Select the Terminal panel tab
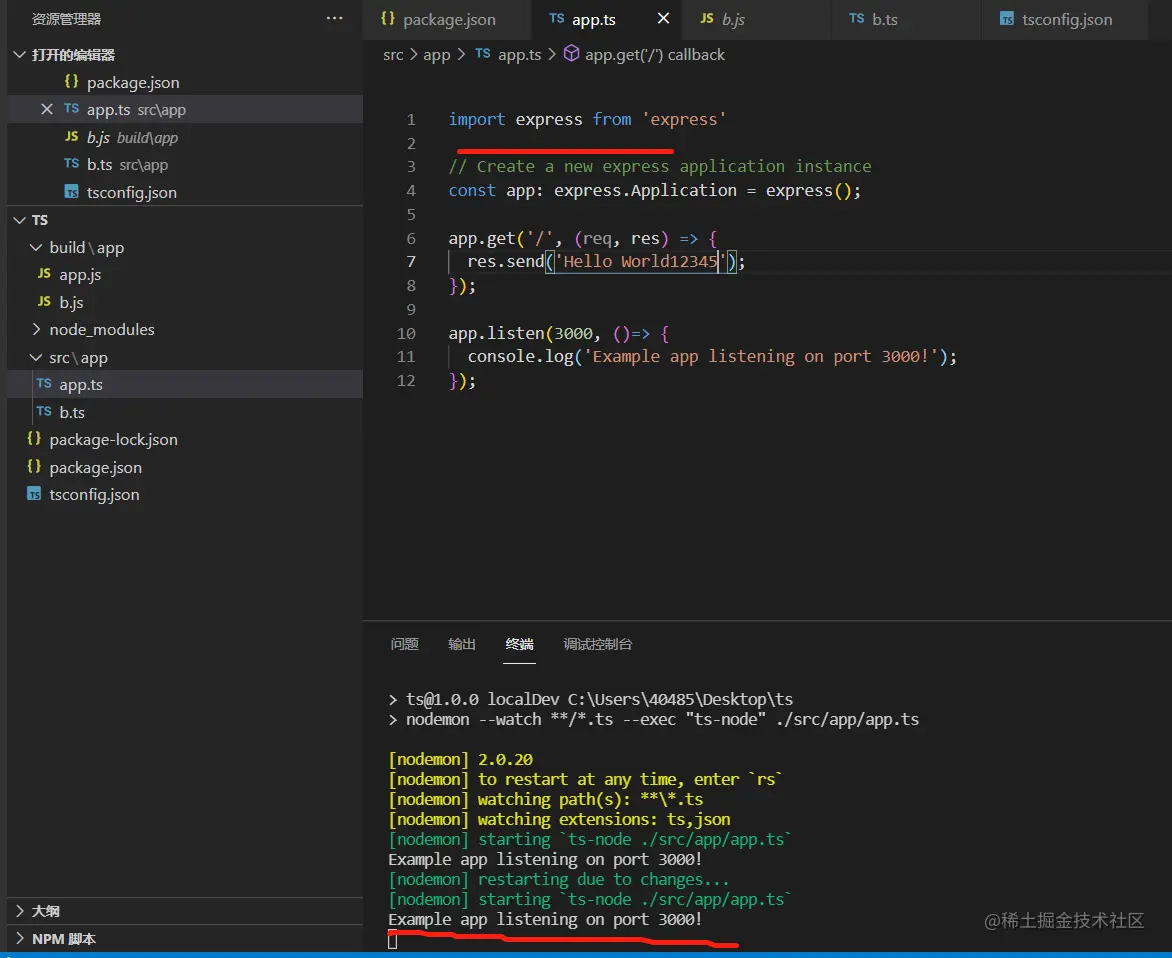 [x=519, y=643]
